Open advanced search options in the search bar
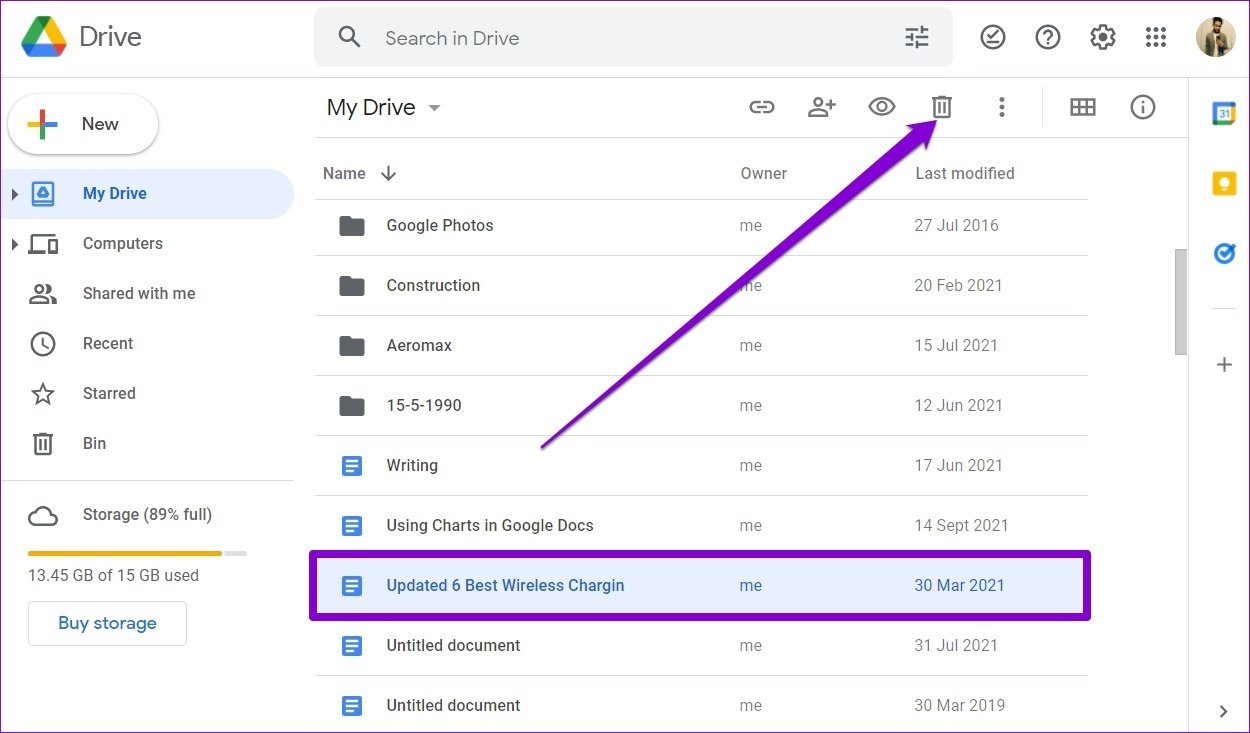 pyautogui.click(x=916, y=36)
